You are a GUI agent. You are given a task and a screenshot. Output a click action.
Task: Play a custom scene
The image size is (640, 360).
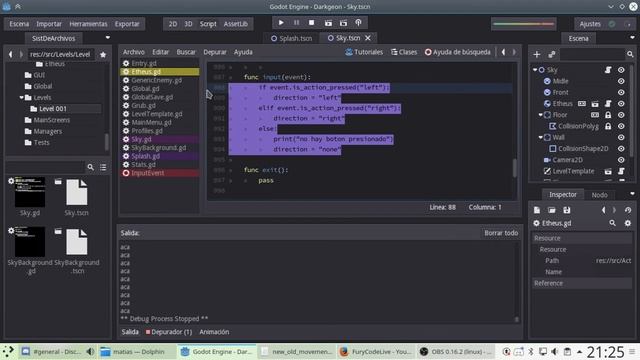tap(343, 23)
